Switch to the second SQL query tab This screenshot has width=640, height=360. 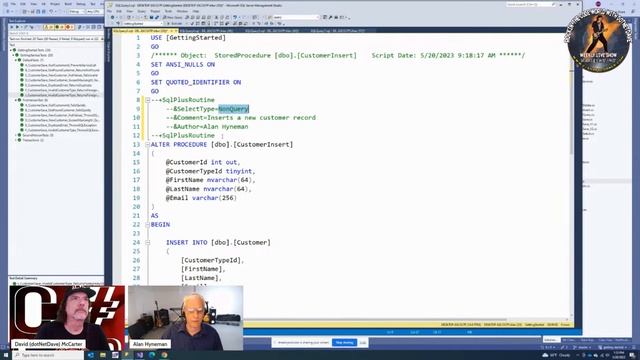coord(207,31)
